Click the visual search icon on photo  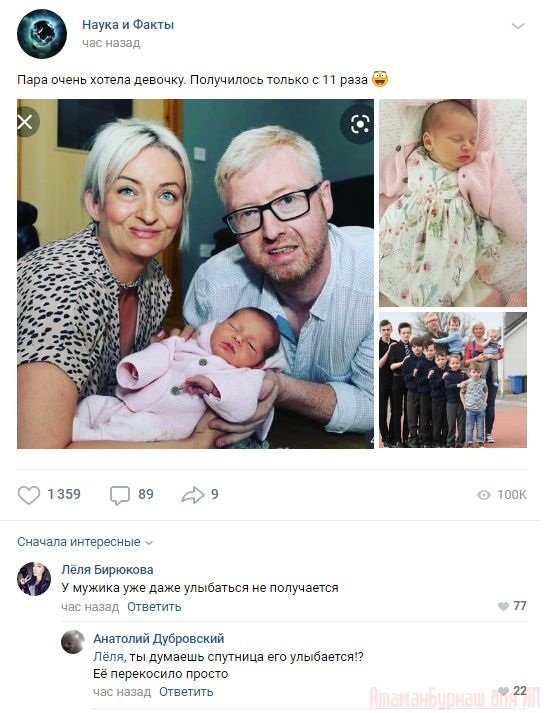[359, 124]
